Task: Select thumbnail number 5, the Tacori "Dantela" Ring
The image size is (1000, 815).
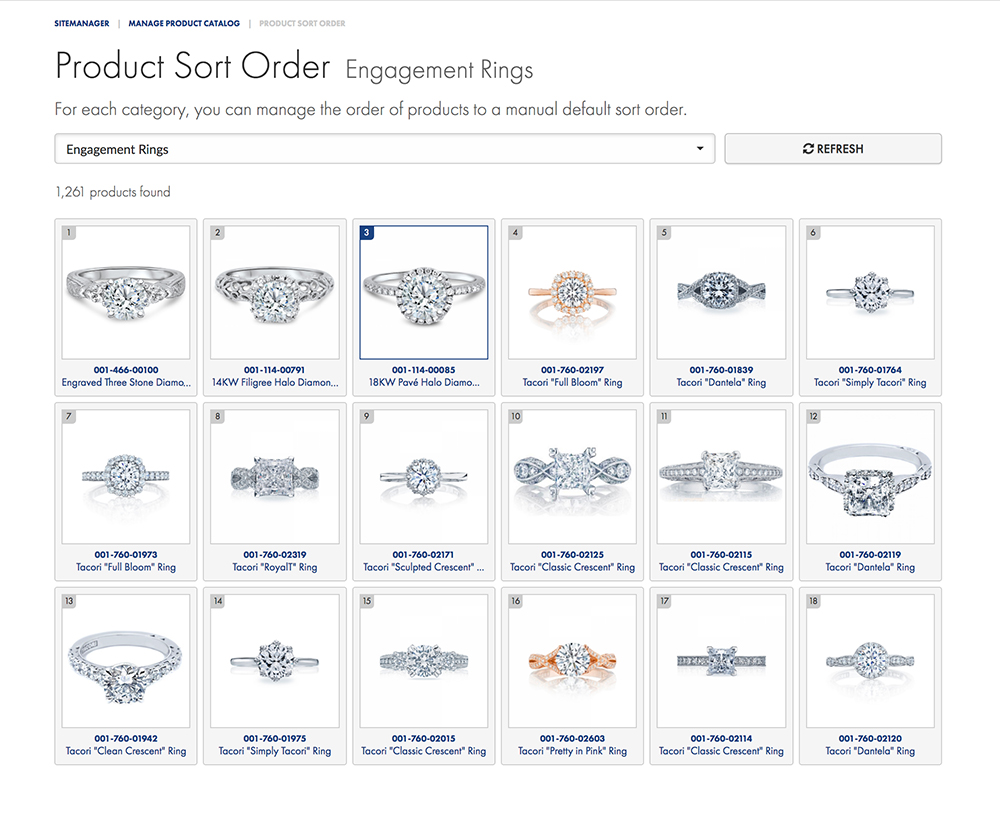Action: click(721, 292)
